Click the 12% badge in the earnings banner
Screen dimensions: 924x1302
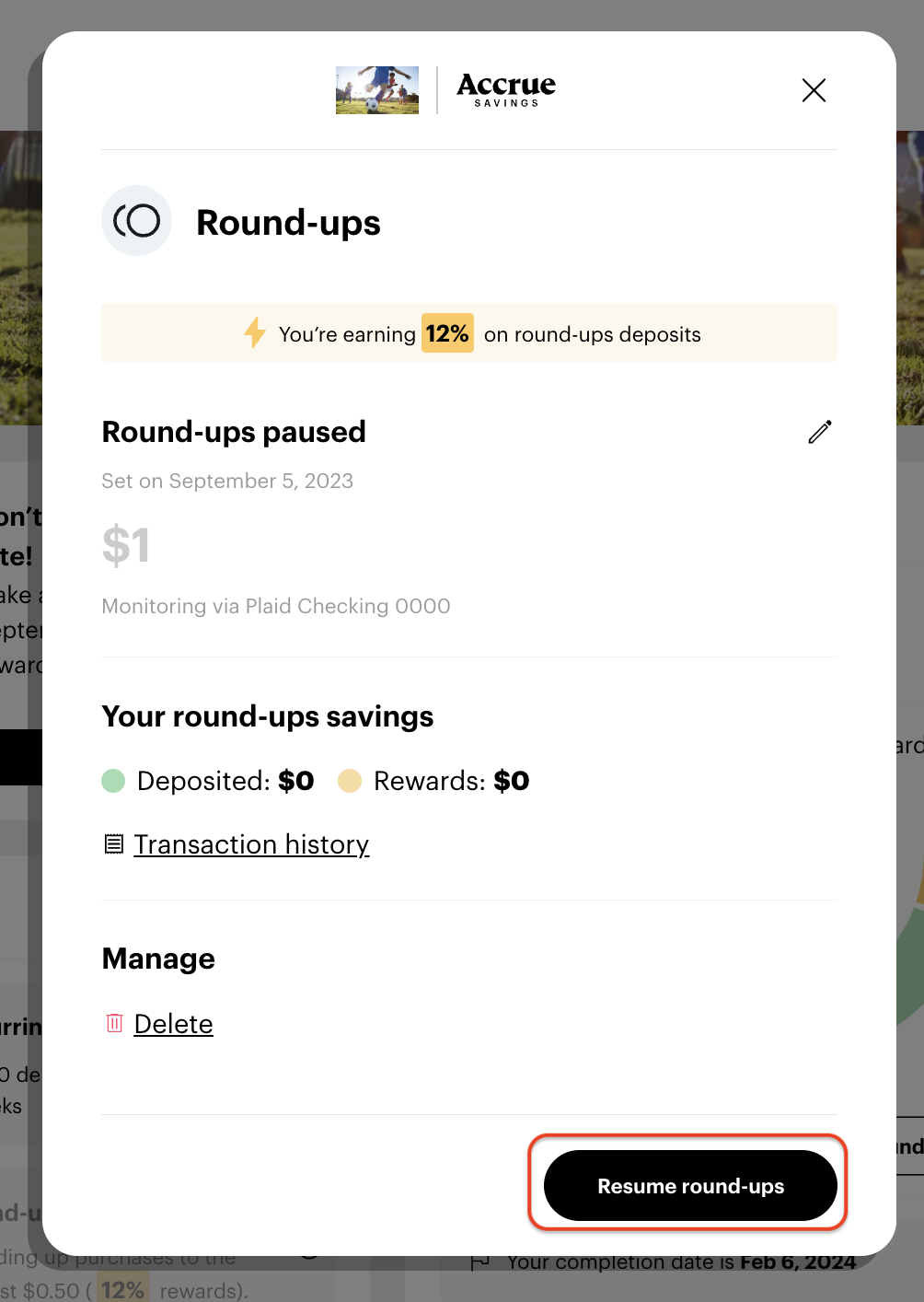tap(447, 333)
